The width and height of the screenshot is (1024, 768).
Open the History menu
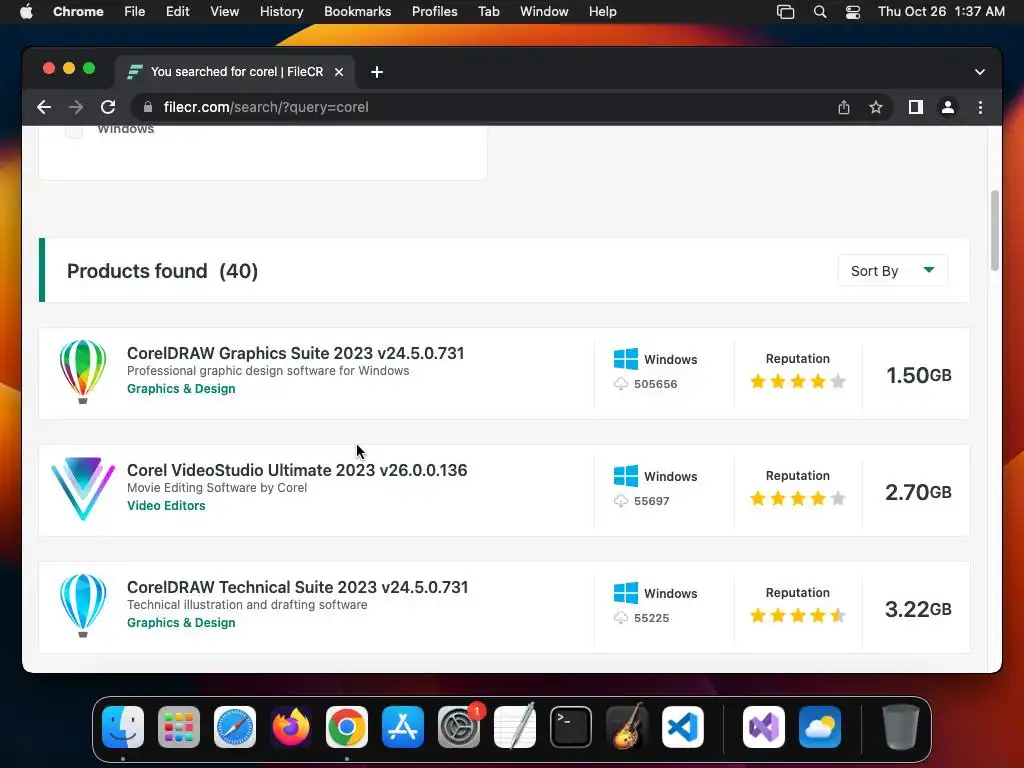tap(281, 12)
